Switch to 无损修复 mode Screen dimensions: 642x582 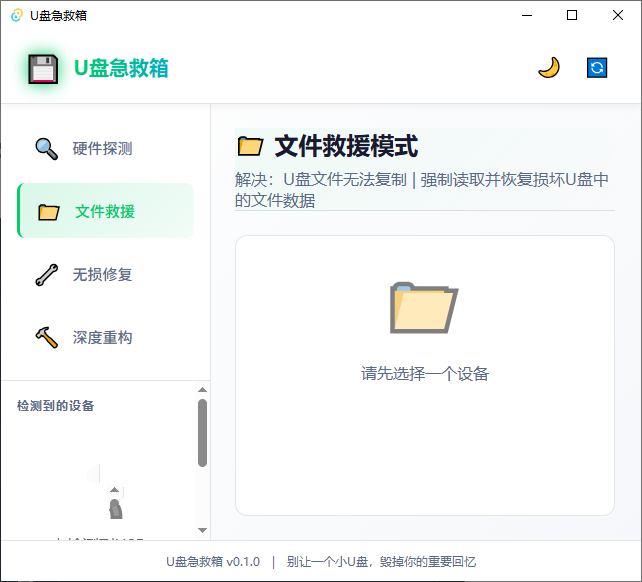click(105, 274)
